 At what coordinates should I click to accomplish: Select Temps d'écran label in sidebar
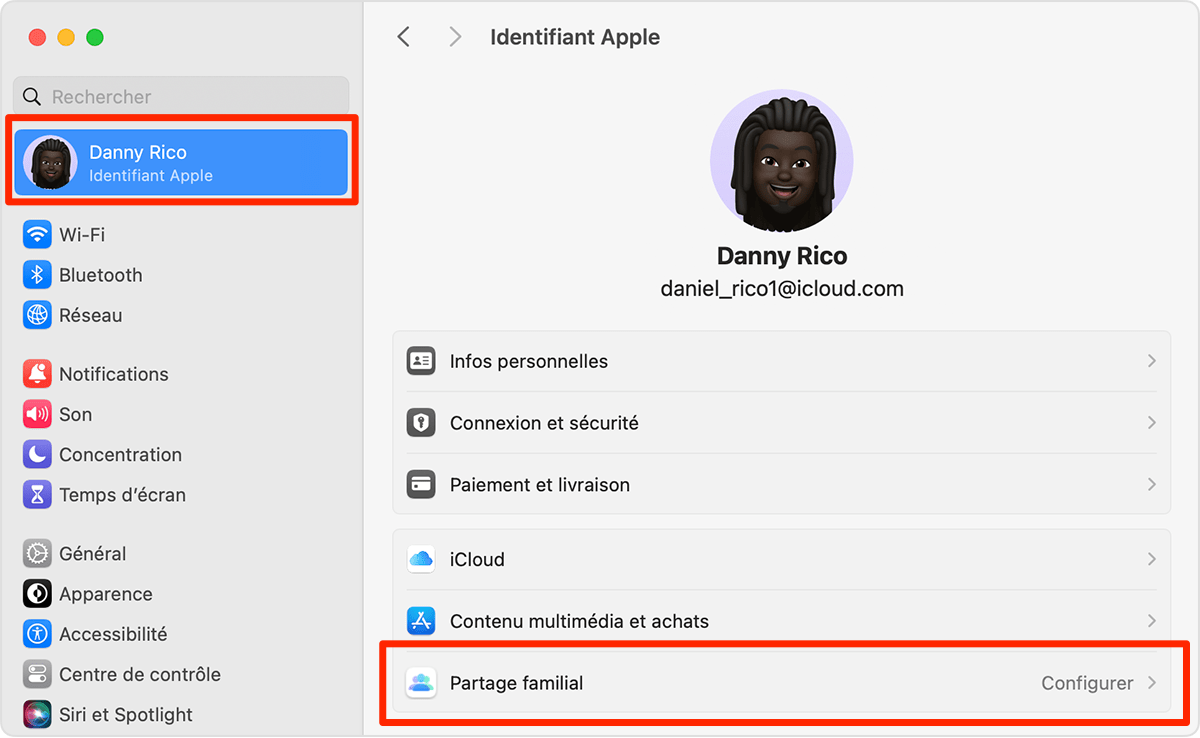tap(122, 494)
